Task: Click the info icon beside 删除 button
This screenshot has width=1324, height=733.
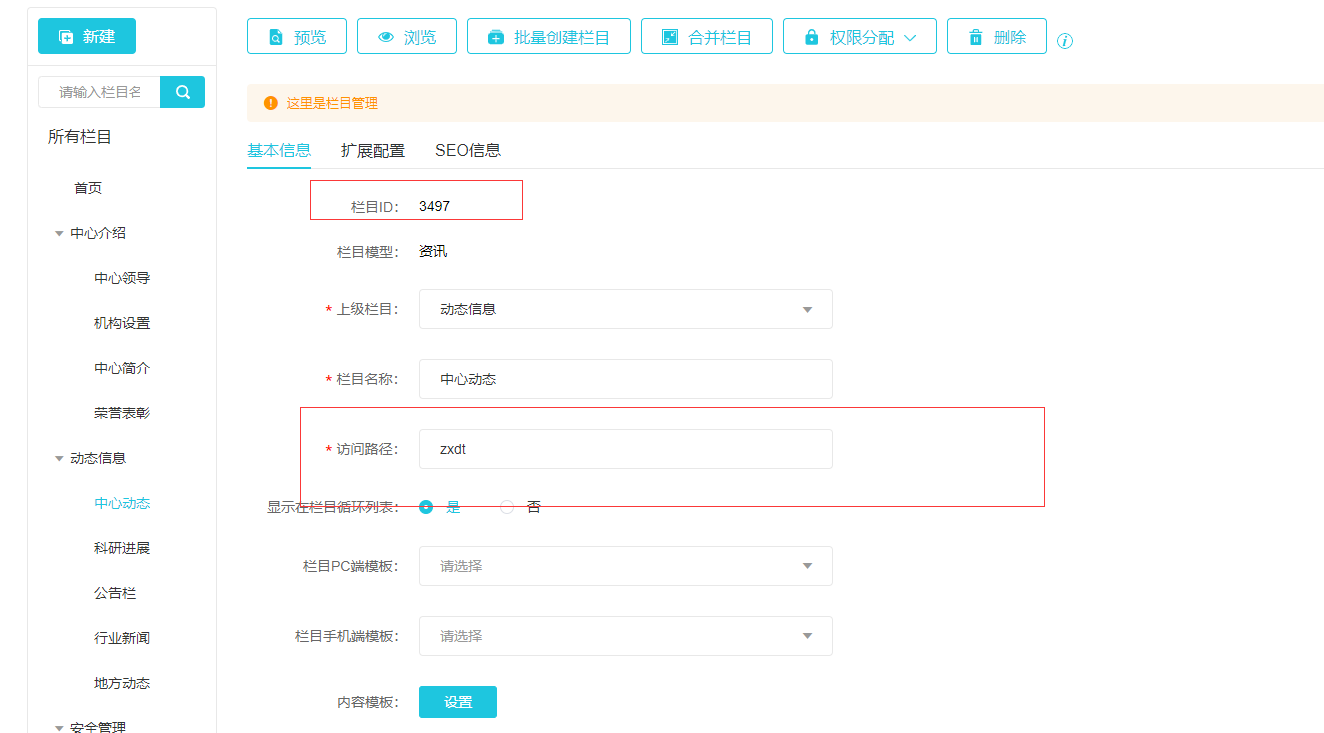Action: (x=1065, y=41)
